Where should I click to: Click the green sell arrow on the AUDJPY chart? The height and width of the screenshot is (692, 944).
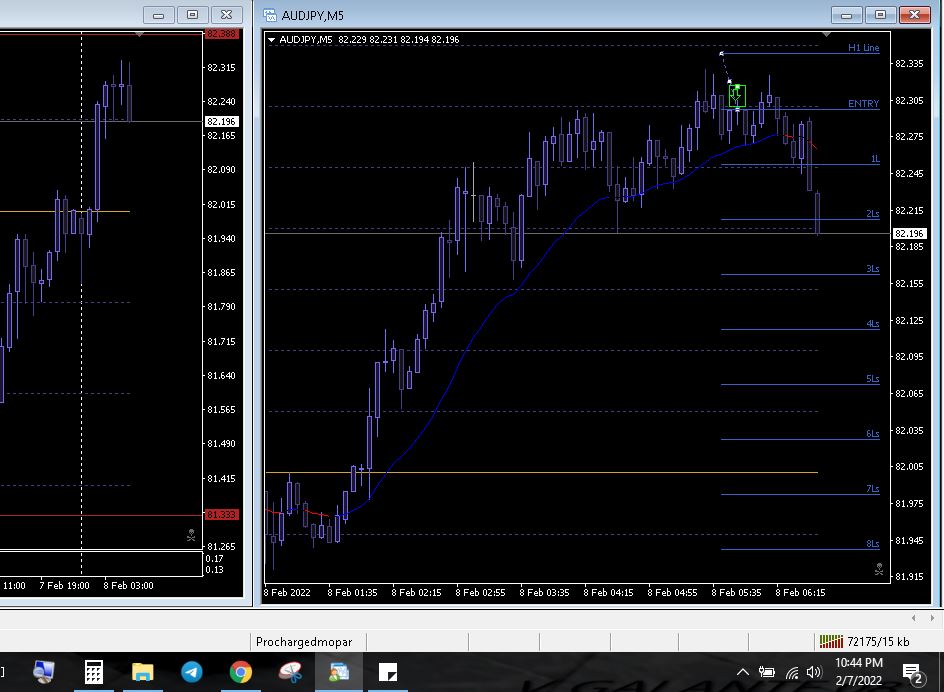737,96
